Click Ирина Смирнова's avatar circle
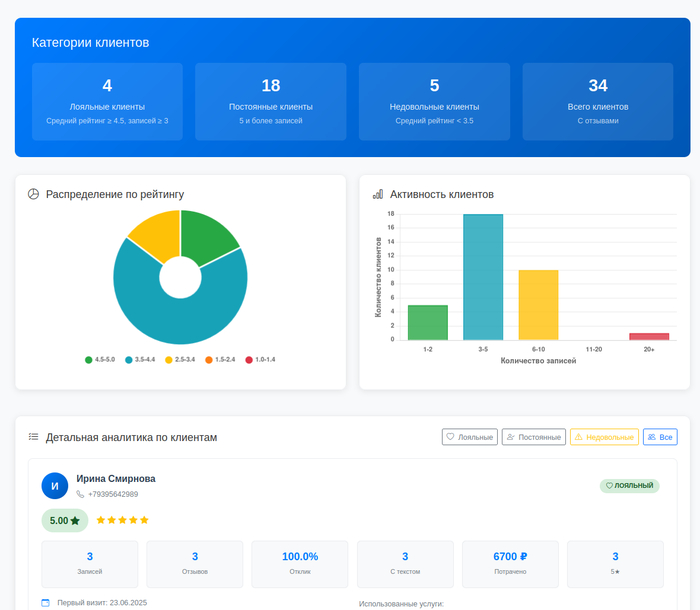700x610 pixels. click(55, 486)
